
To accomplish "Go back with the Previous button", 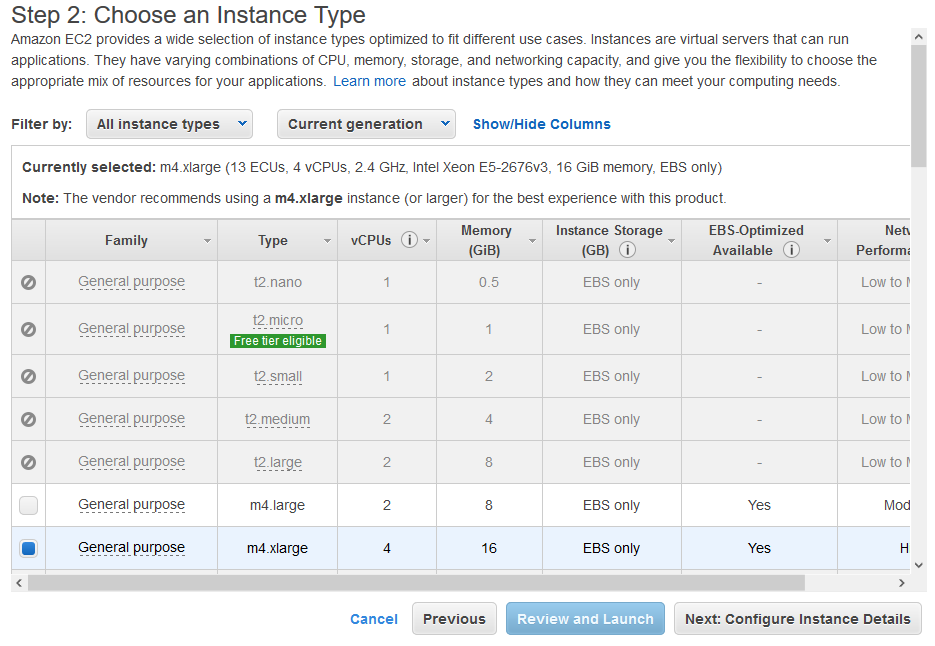I will coord(454,619).
